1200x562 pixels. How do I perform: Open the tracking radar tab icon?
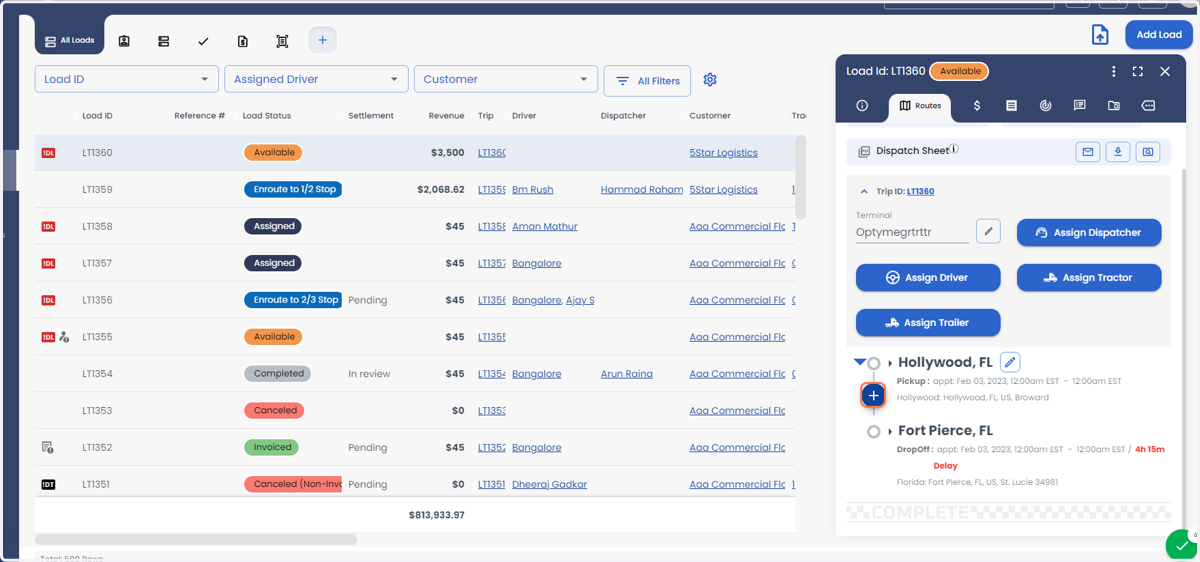coord(1045,105)
